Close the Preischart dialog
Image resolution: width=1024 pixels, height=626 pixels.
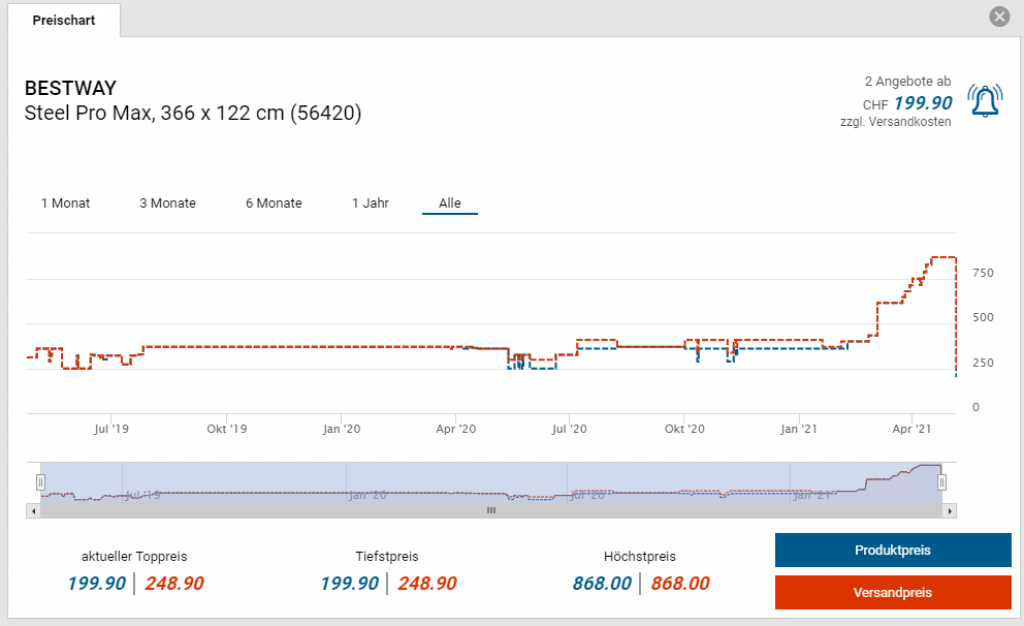click(998, 17)
